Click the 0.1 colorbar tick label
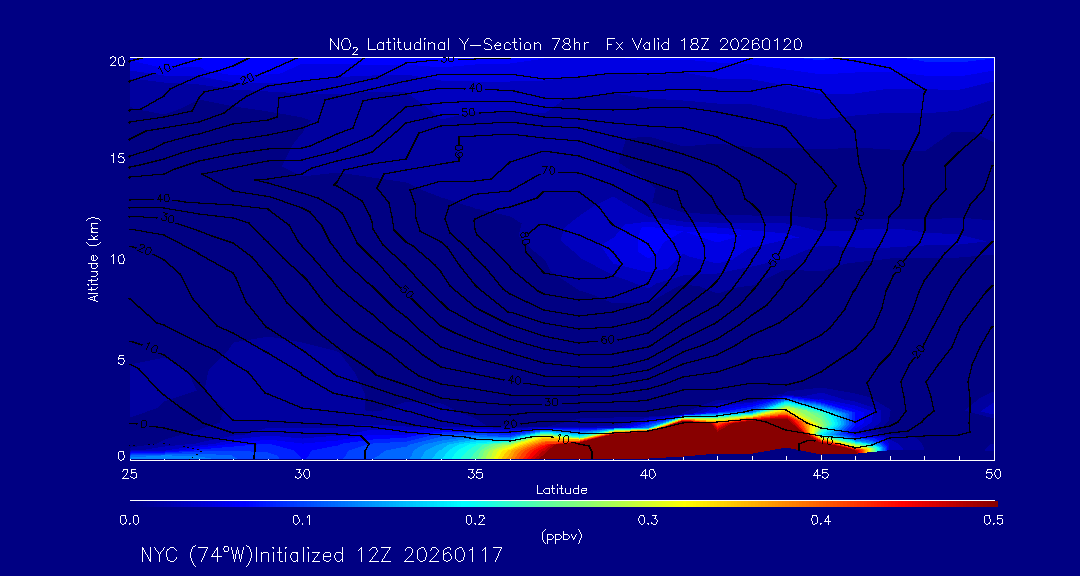The image size is (1080, 576). pos(302,520)
